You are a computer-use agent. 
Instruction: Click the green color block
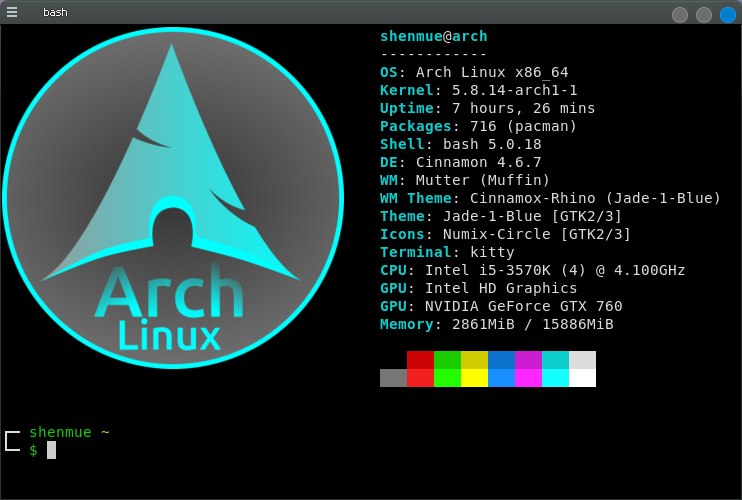coord(447,369)
